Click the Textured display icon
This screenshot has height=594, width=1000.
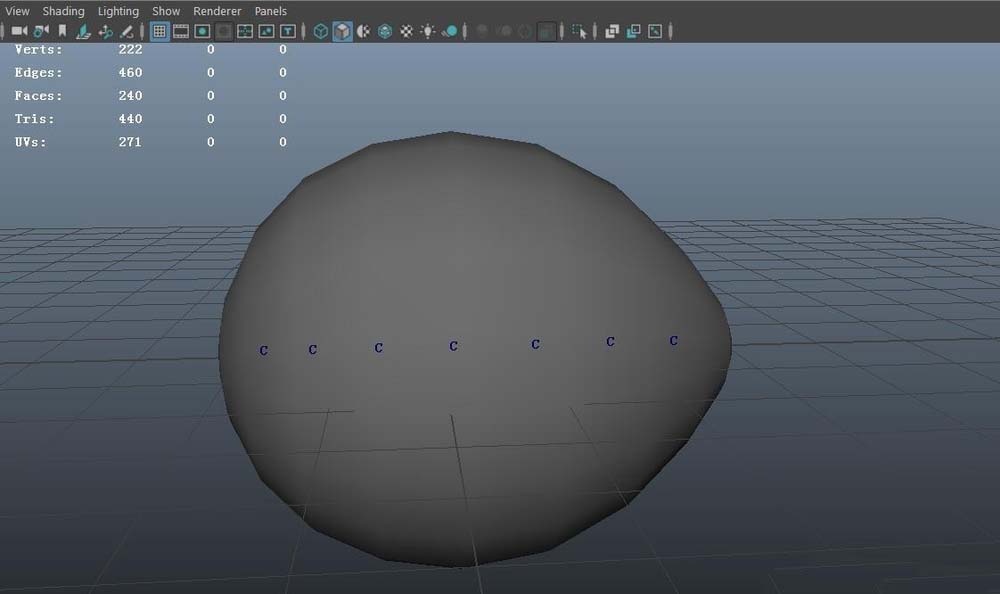[406, 31]
